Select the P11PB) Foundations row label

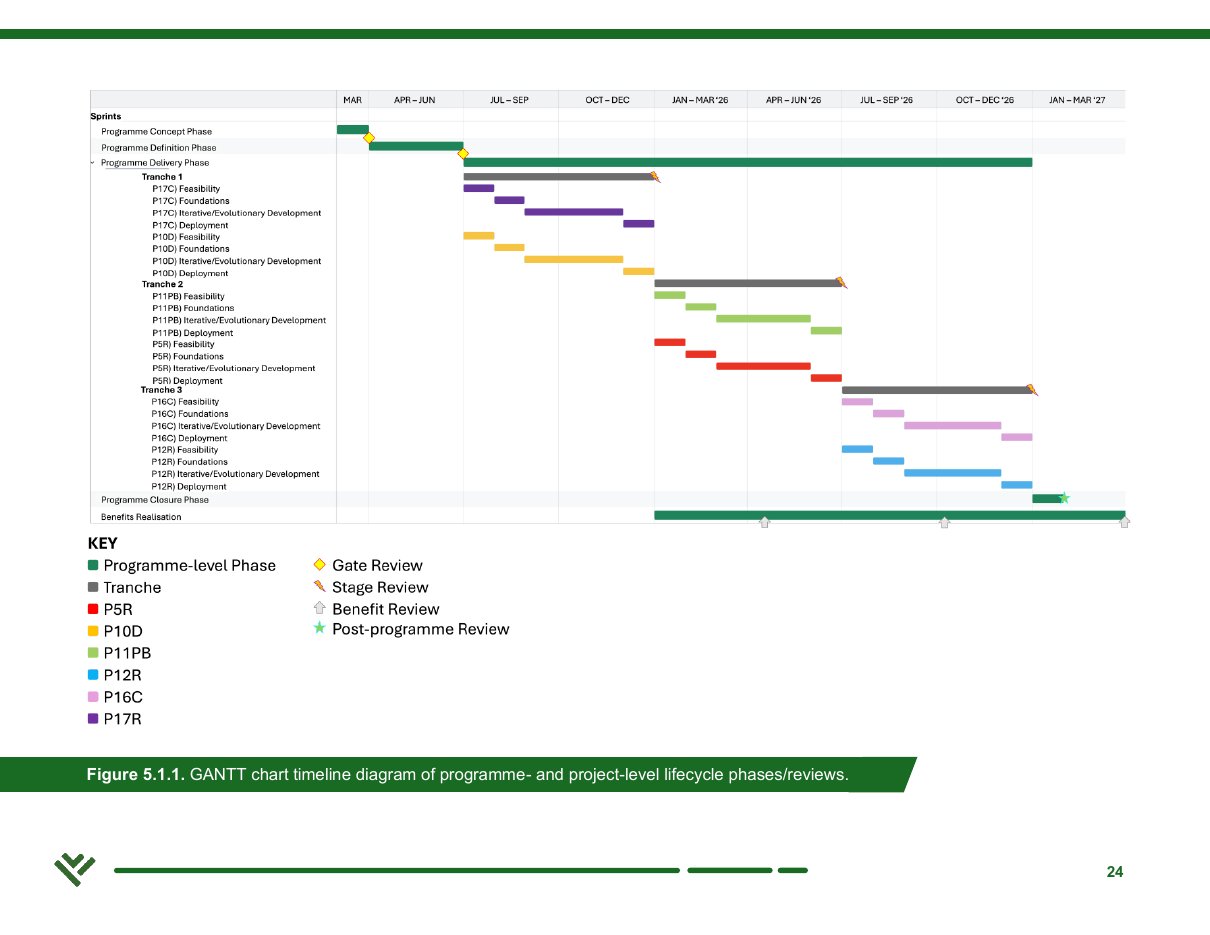[193, 308]
